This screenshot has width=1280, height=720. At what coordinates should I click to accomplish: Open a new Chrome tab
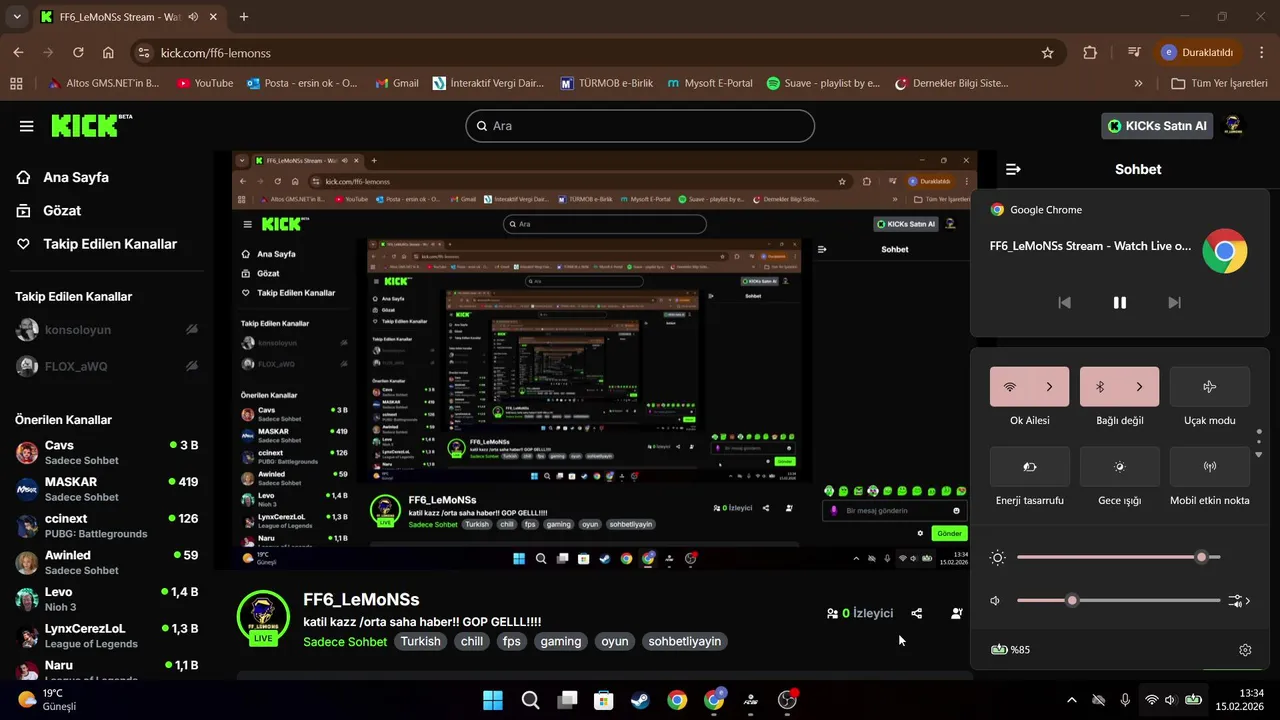[x=244, y=17]
